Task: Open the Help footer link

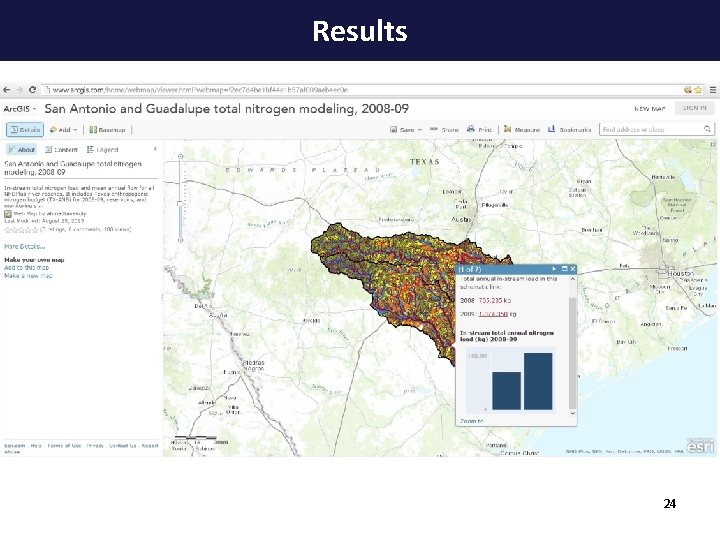Action: point(36,446)
